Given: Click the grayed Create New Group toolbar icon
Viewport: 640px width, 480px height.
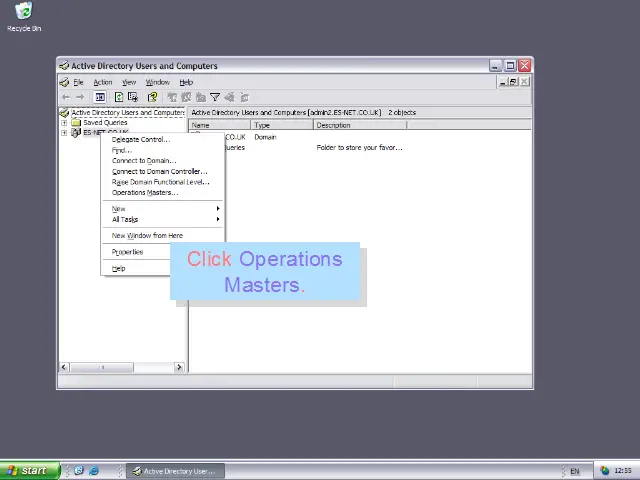Looking at the screenshot, I should 187,97.
